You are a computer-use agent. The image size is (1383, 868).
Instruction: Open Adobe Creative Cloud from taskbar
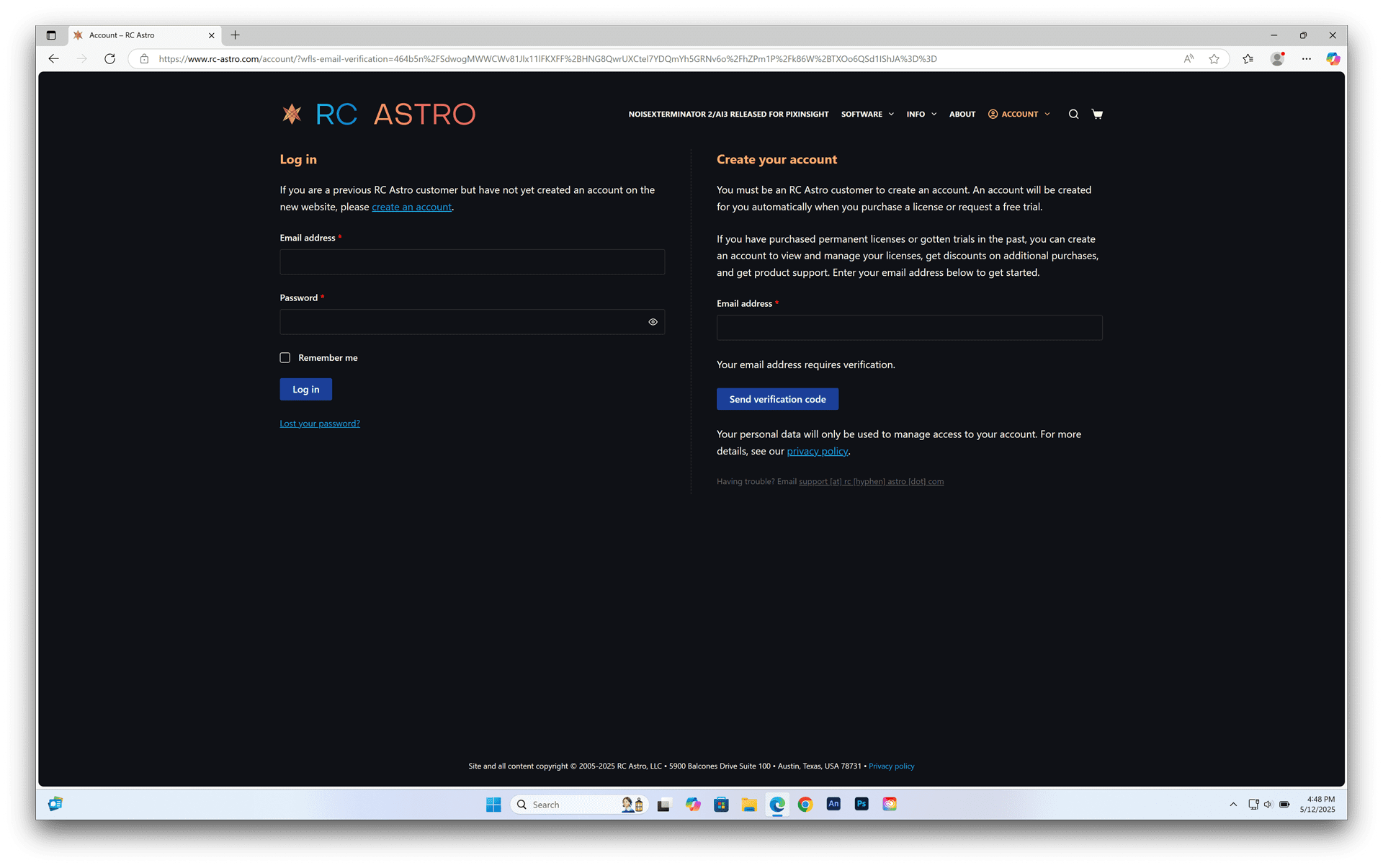click(x=890, y=805)
